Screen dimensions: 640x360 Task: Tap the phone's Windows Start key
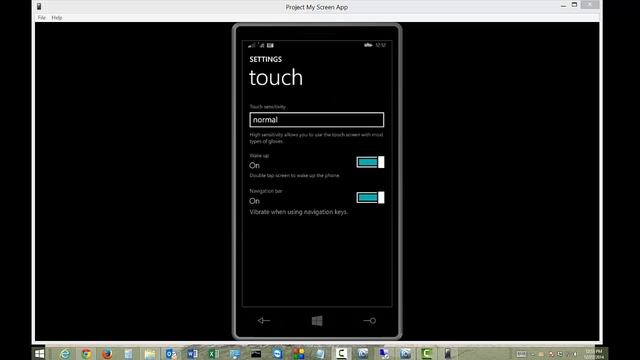[317, 321]
